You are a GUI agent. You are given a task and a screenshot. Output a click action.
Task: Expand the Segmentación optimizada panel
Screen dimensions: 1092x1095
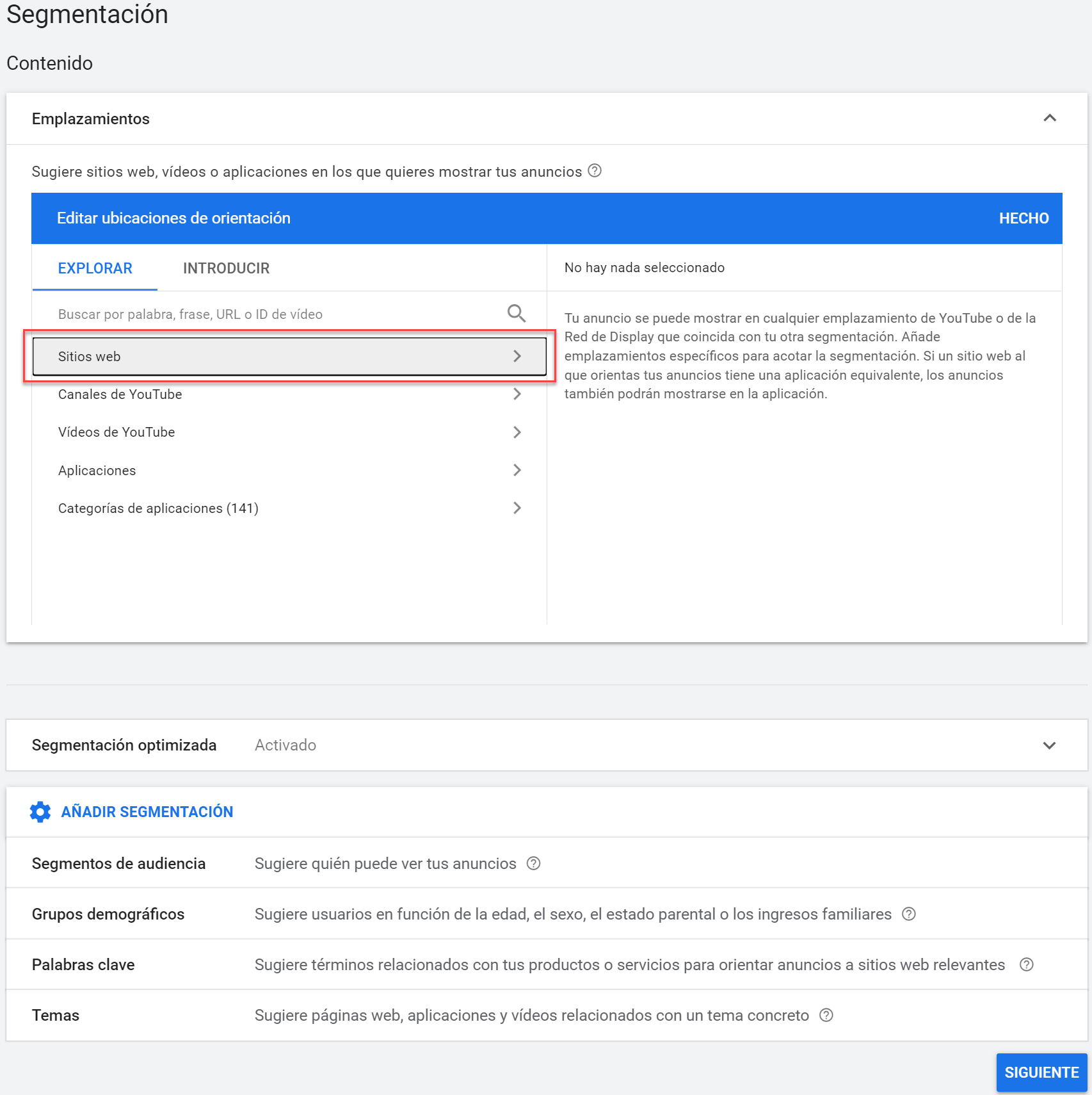point(1049,745)
